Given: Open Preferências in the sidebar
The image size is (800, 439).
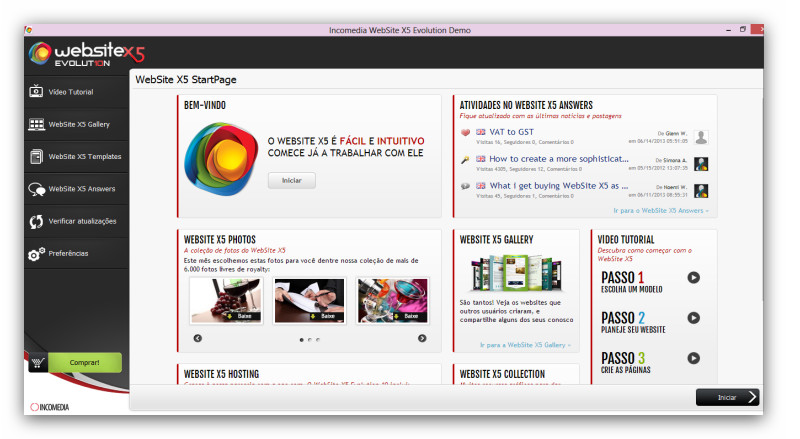Looking at the screenshot, I should pos(77,253).
